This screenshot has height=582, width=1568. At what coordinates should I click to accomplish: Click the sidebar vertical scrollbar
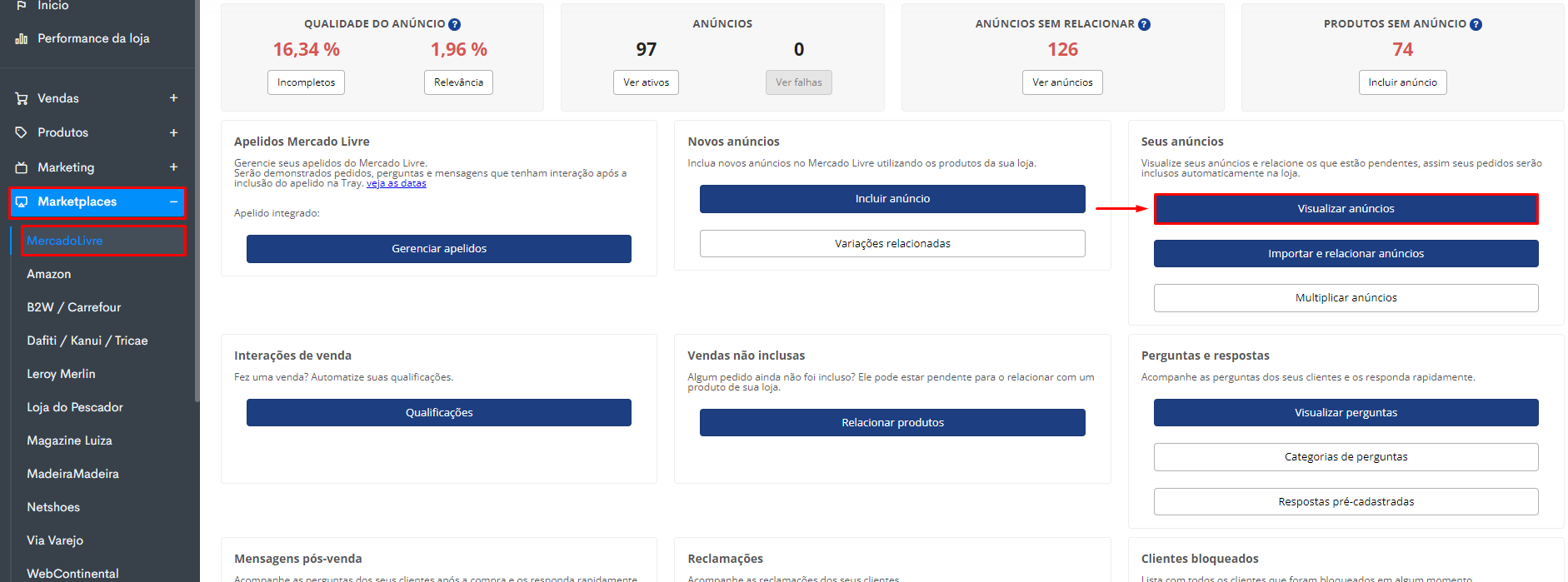197,200
